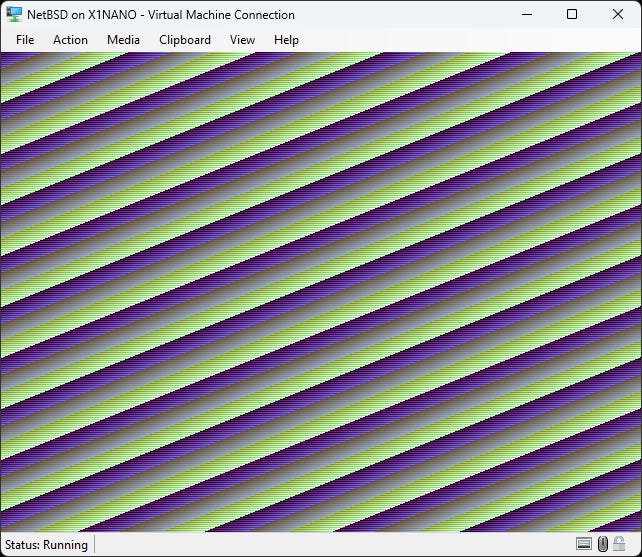Click the 'Status: Running' text
Viewport: 642px width, 557px height.
[46, 545]
